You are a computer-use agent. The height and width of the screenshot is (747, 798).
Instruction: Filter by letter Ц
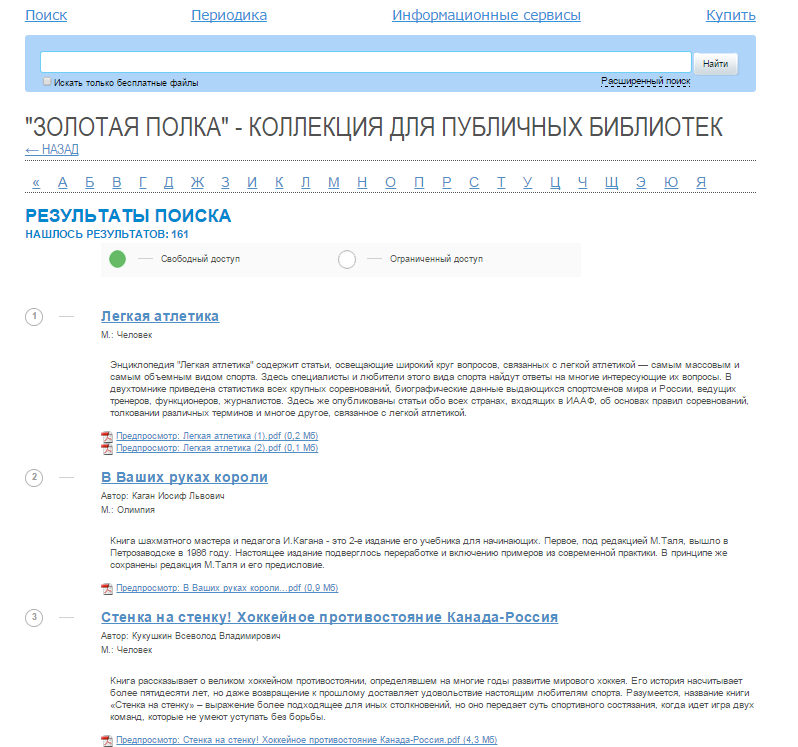[x=555, y=182]
